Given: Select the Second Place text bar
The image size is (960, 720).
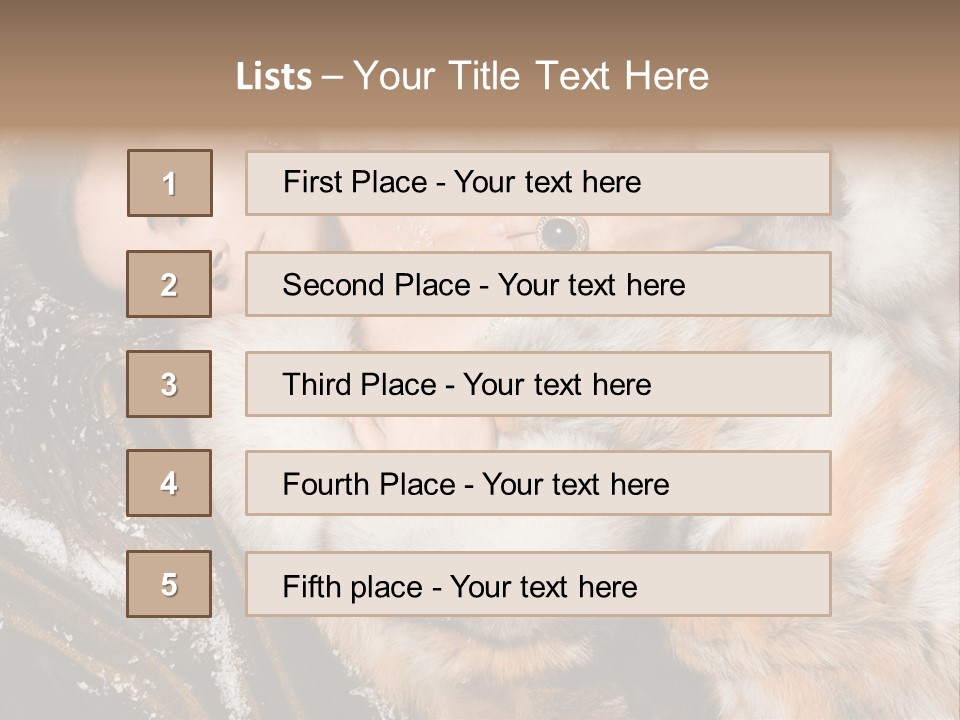Looking at the screenshot, I should coord(538,284).
